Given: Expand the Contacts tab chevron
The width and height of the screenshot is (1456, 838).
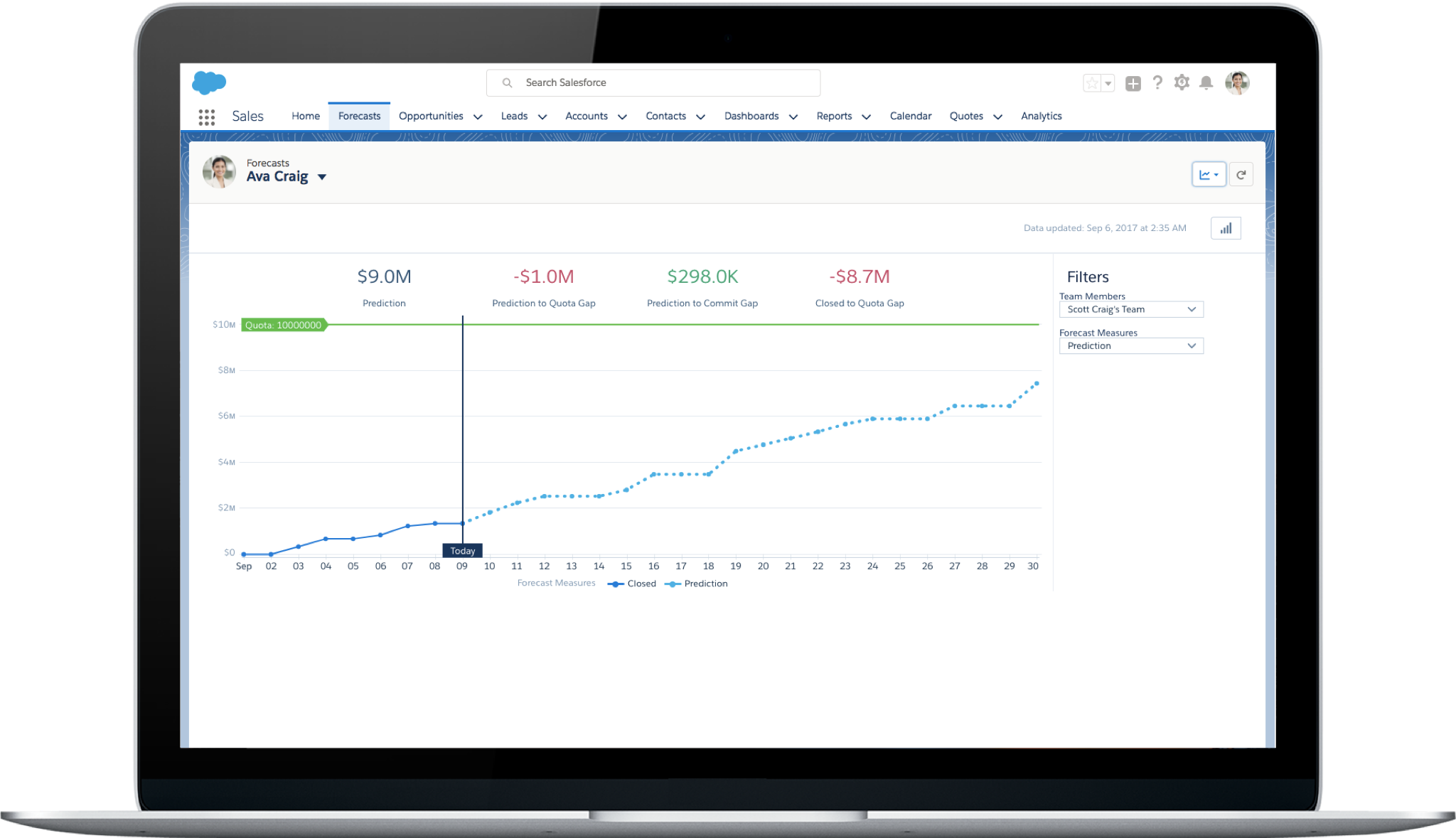Looking at the screenshot, I should click(x=700, y=117).
